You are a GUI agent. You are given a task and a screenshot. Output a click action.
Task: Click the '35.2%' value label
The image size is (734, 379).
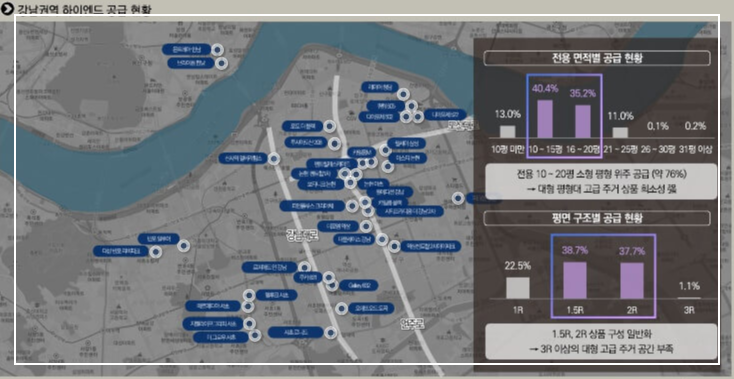(x=583, y=93)
